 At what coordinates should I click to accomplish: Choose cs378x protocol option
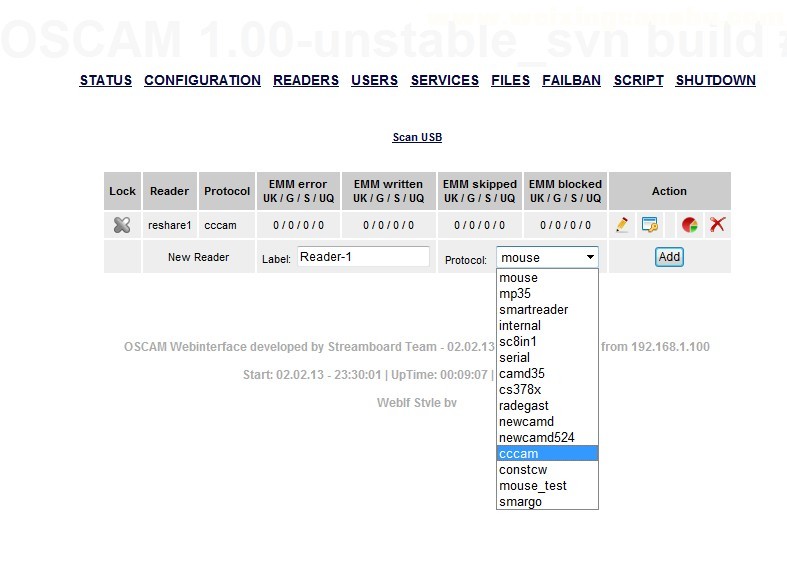coord(547,390)
